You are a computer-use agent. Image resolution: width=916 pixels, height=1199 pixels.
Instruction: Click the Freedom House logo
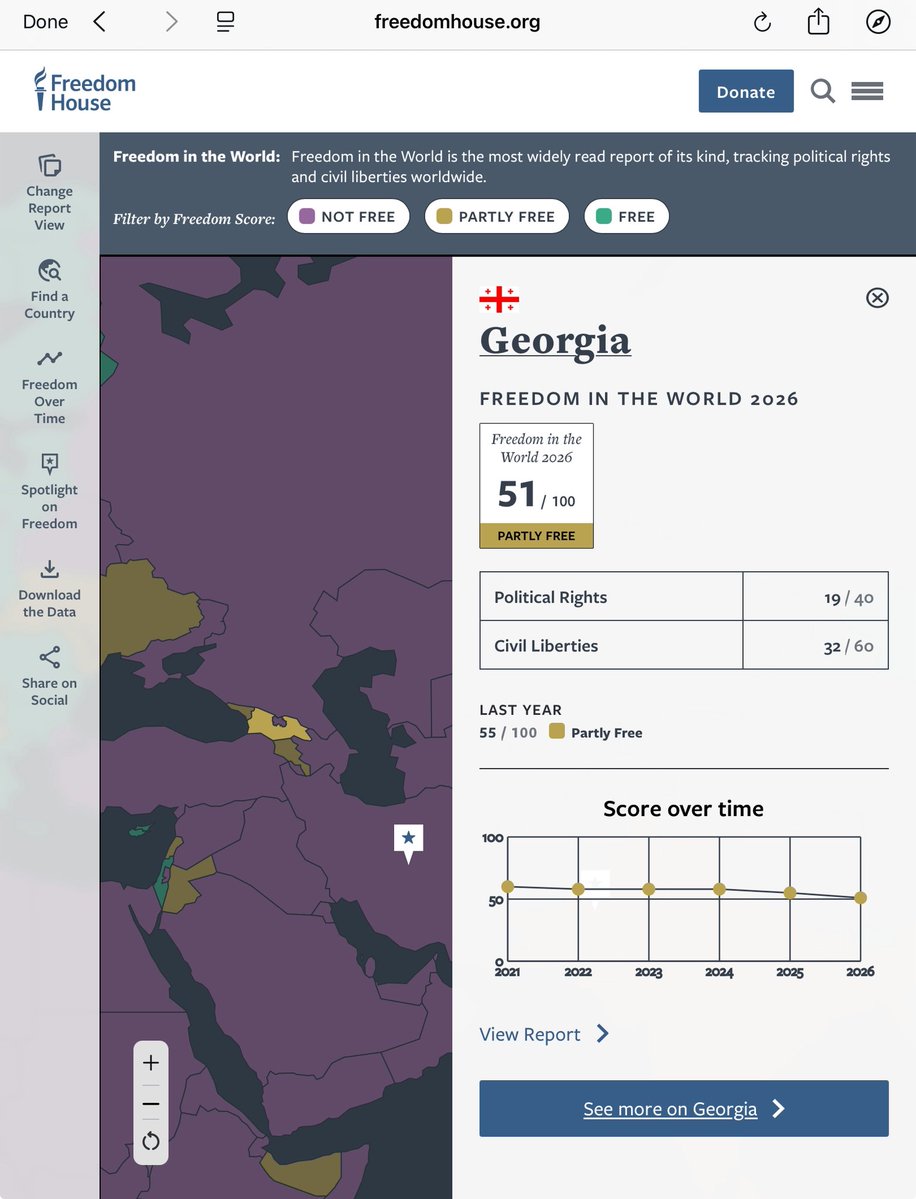85,89
